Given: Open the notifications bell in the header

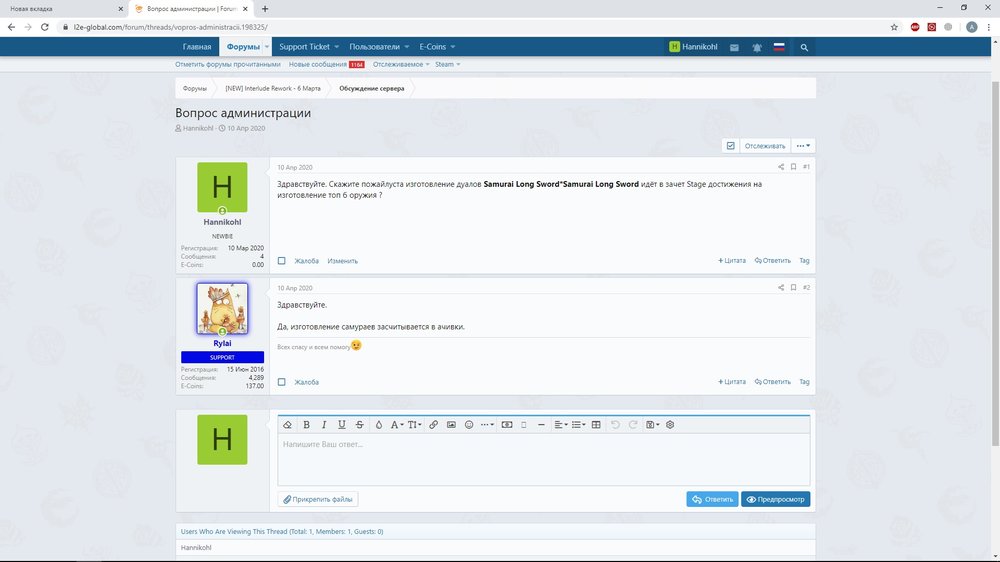Looking at the screenshot, I should point(757,47).
